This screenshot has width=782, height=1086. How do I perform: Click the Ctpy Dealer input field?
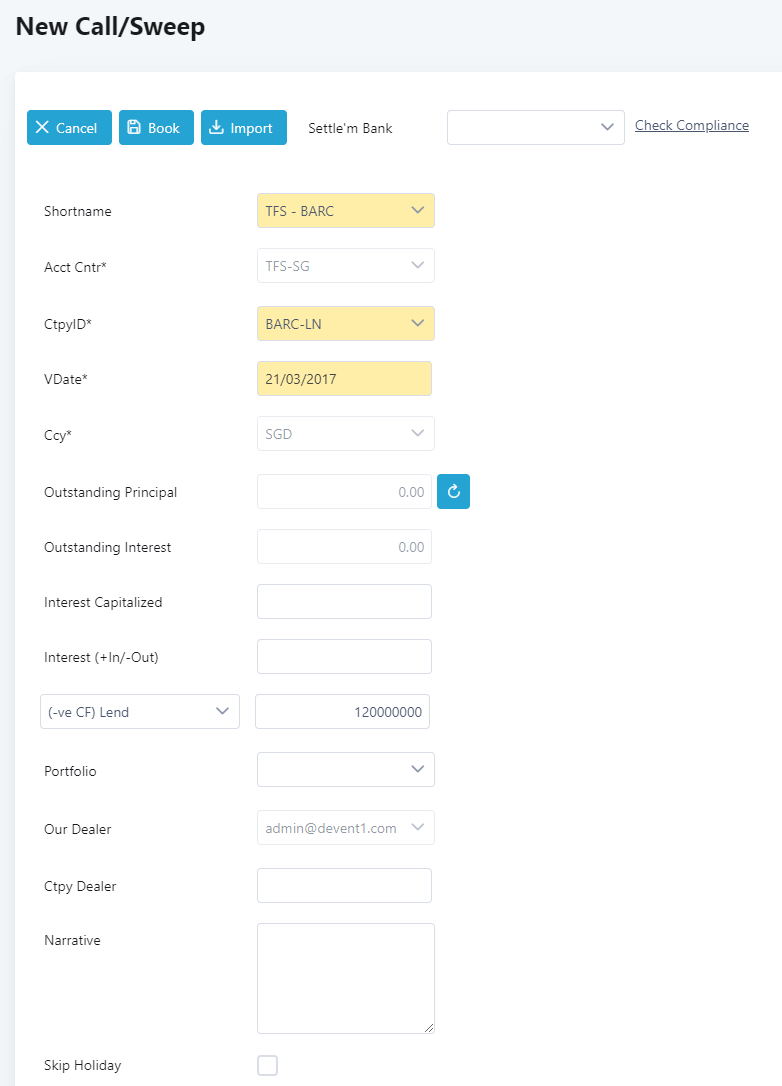(x=344, y=886)
